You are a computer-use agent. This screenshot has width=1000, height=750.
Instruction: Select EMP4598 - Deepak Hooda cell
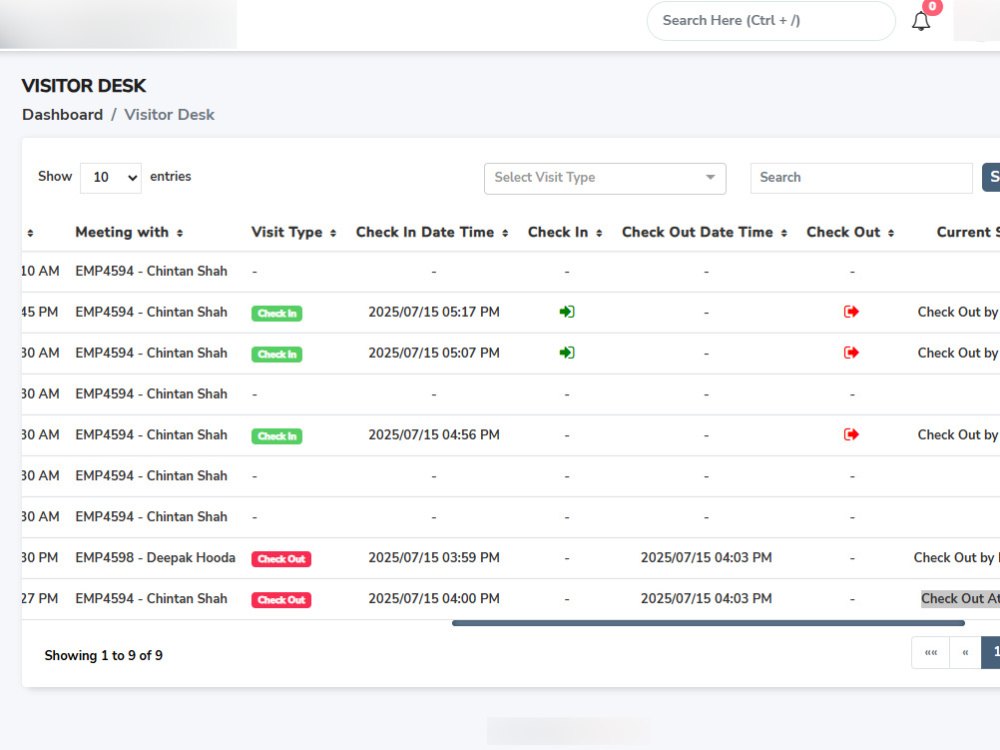pyautogui.click(x=155, y=557)
